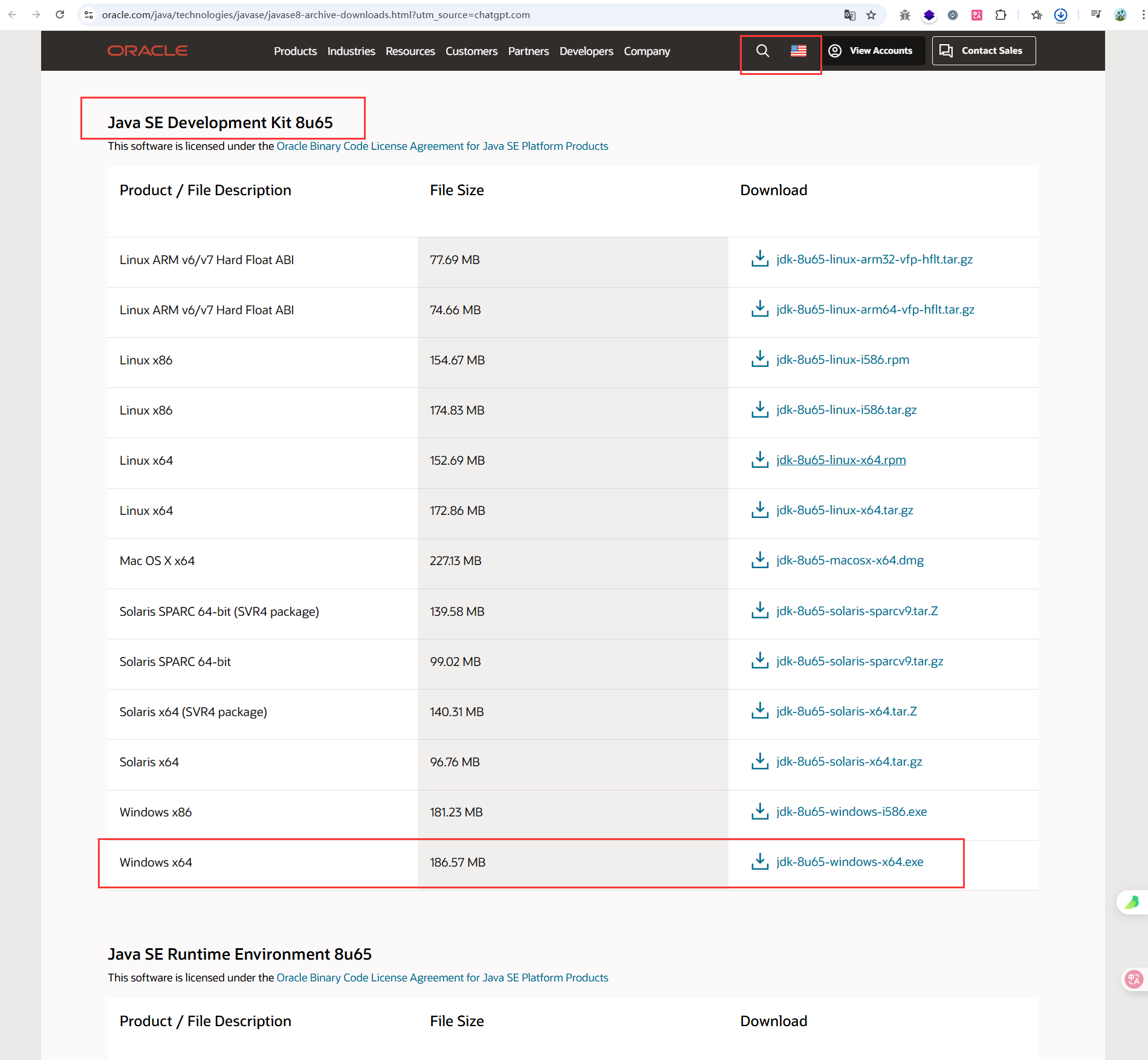1148x1060 pixels.
Task: Download jdk-8u65-linux-x64.rpm
Action: pyautogui.click(x=841, y=460)
